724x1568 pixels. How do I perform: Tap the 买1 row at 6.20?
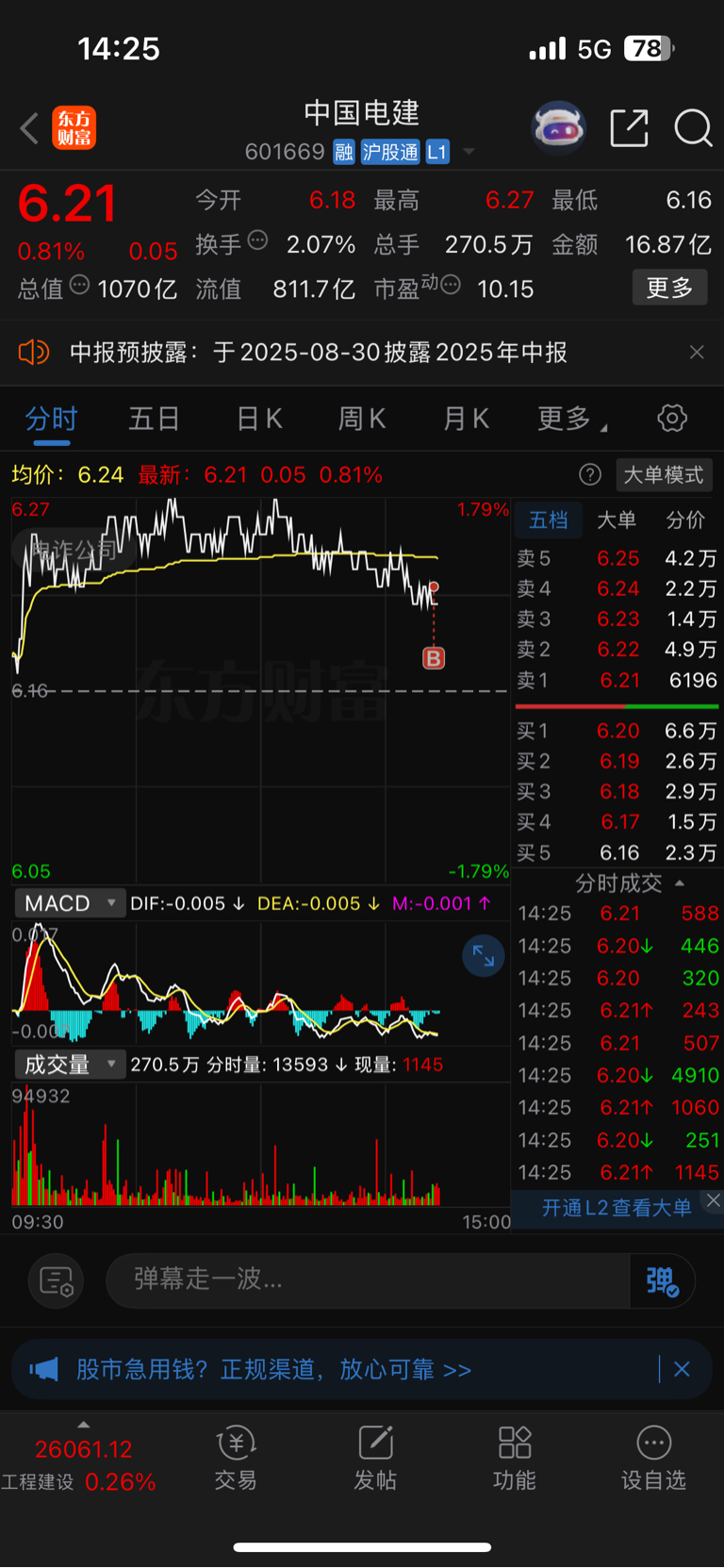(617, 731)
